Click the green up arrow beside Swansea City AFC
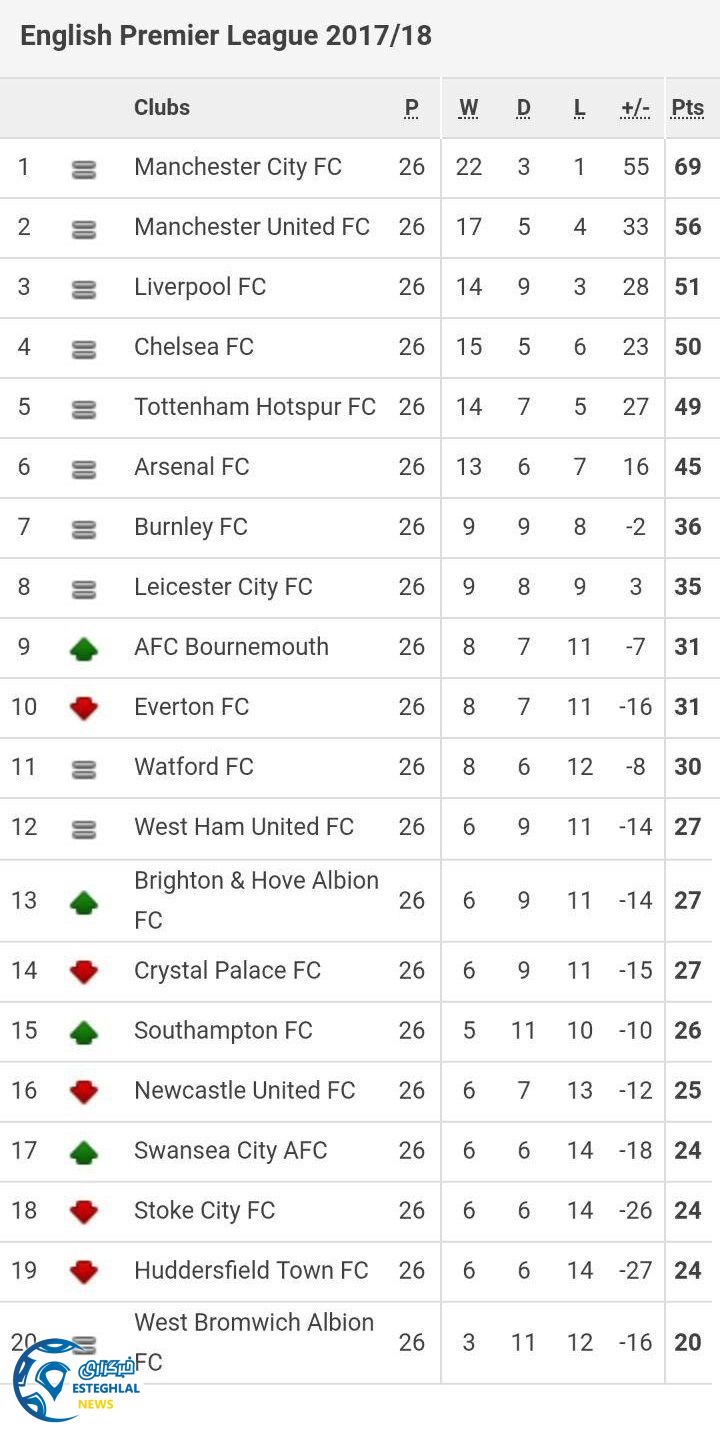Viewport: 720px width, 1444px height. 84,1152
